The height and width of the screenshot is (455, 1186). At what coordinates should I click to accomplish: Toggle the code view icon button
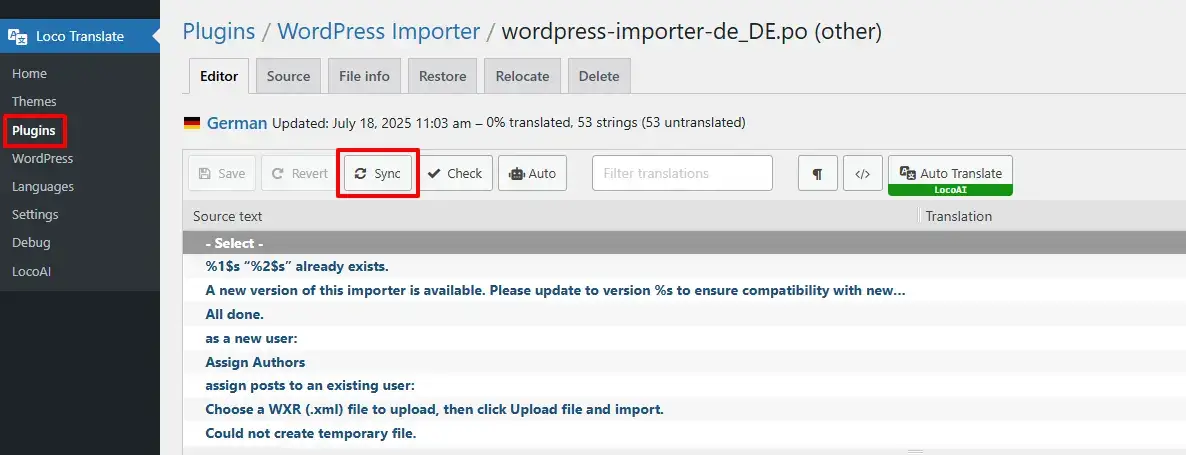(862, 173)
